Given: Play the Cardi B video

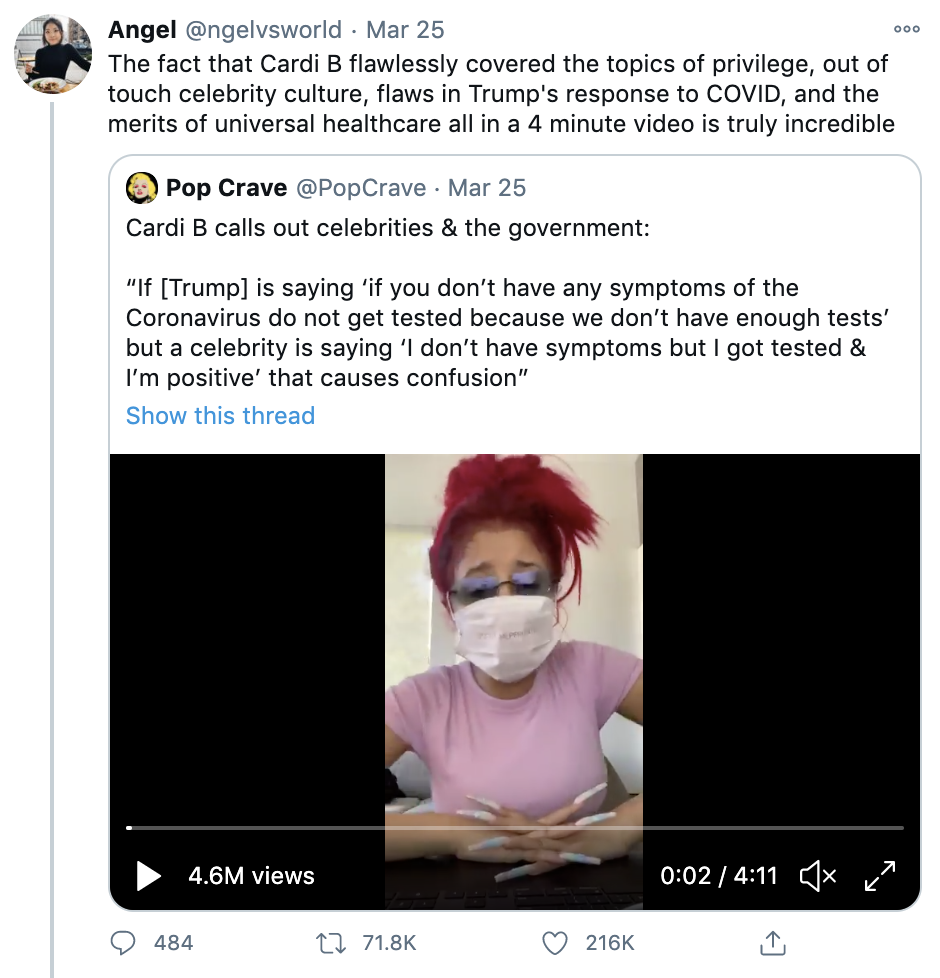Looking at the screenshot, I should [x=148, y=876].
